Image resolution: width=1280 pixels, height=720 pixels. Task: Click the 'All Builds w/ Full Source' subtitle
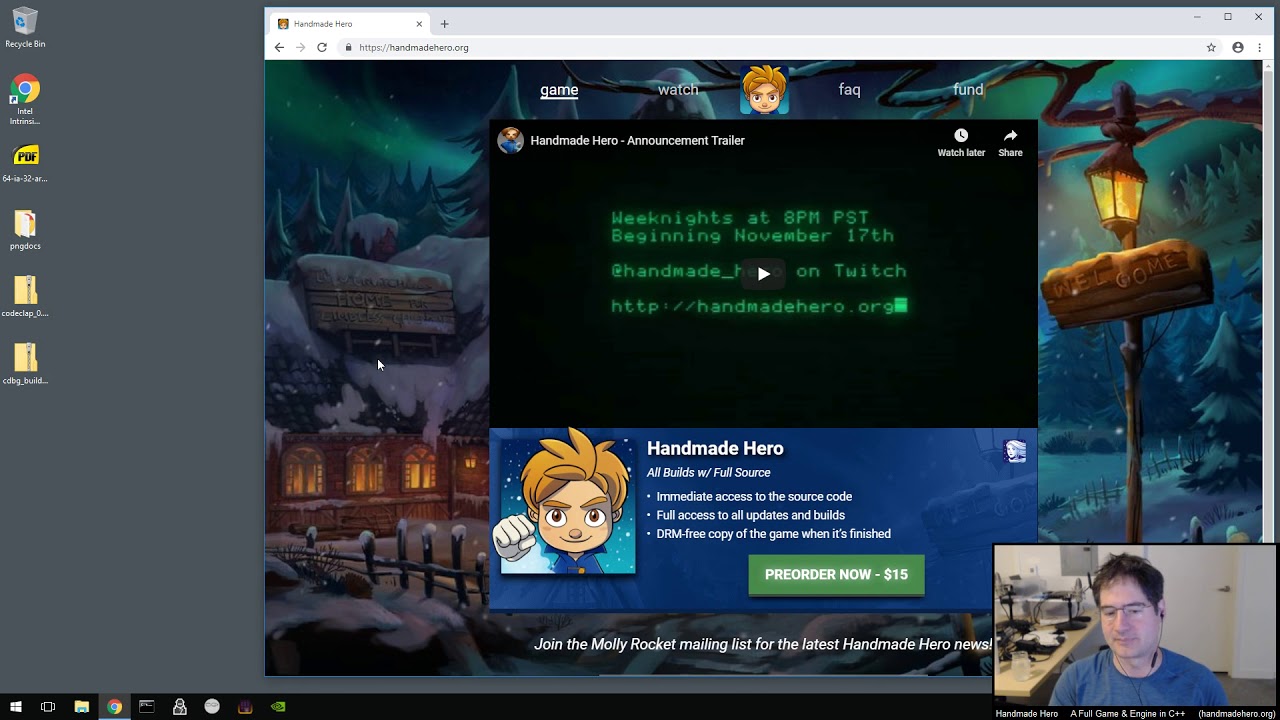point(708,473)
